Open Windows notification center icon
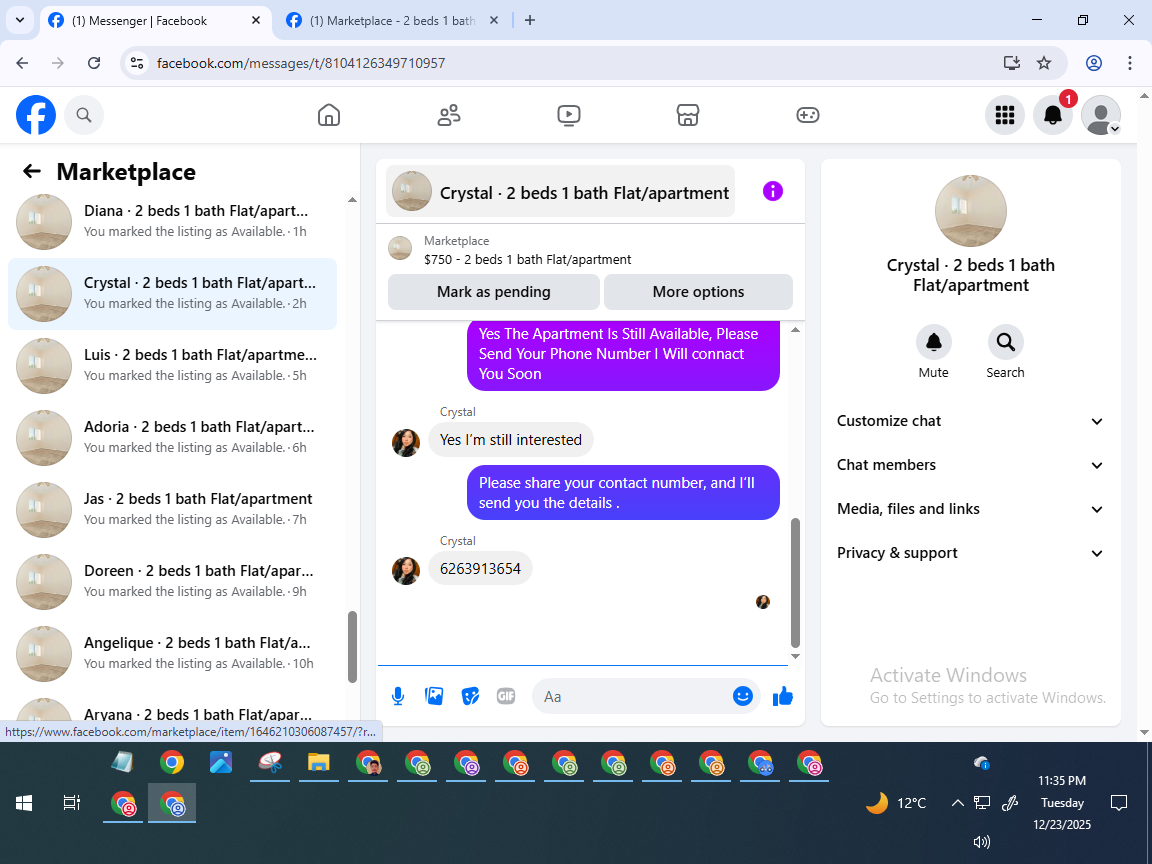This screenshot has height=864, width=1152. (1119, 803)
